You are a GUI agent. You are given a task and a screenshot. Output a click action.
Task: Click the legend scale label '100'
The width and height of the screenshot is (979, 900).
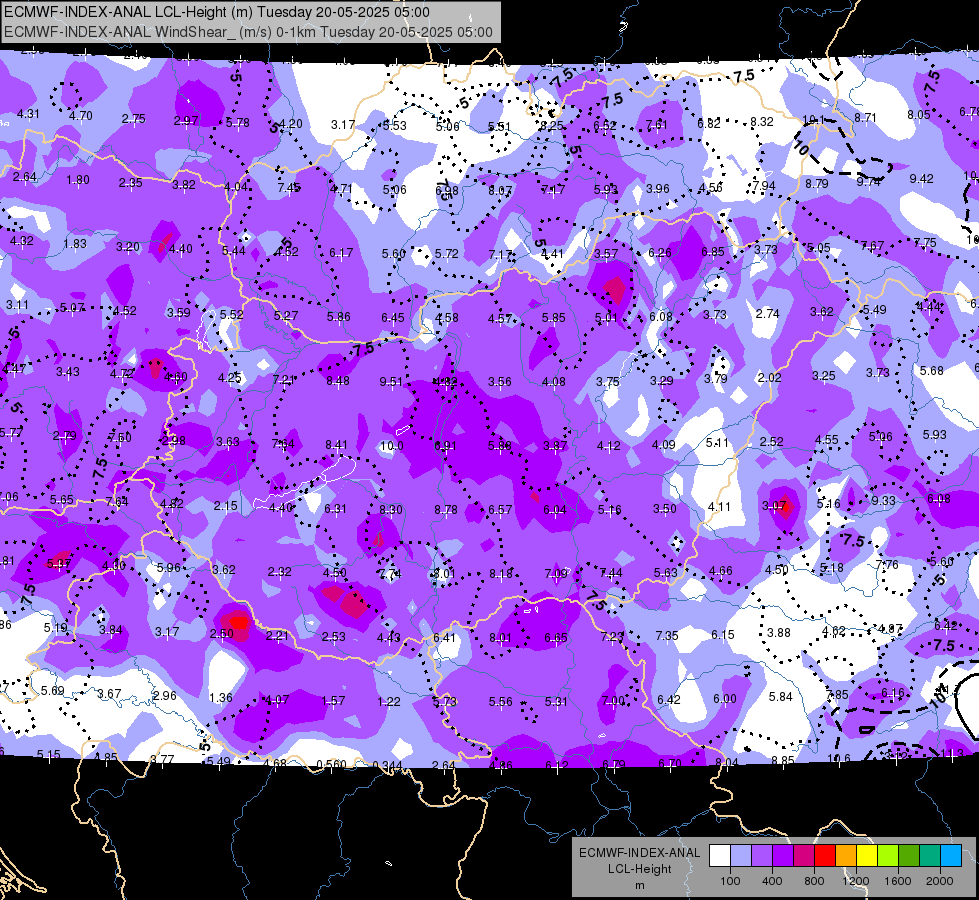(x=730, y=881)
